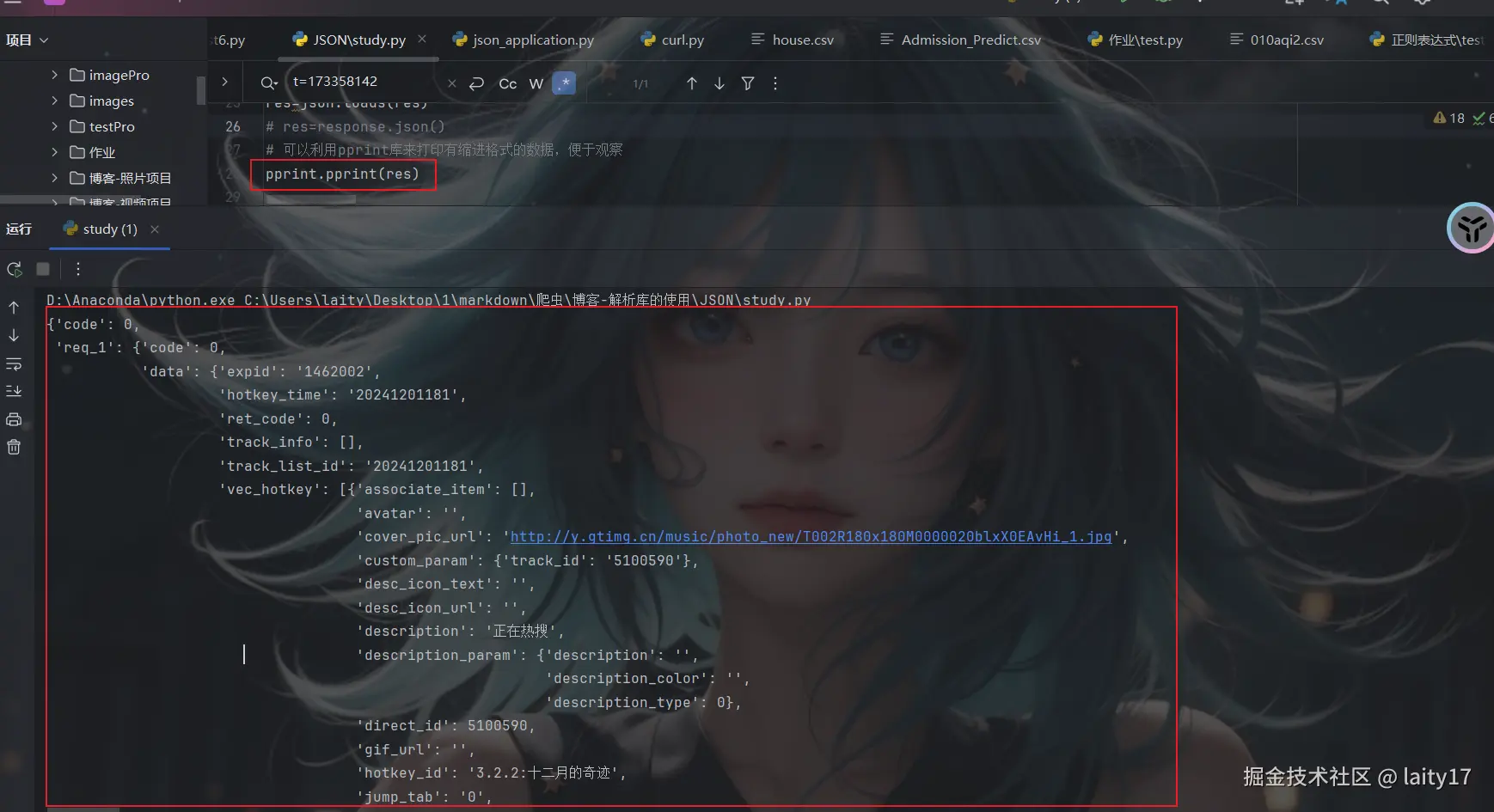Click the 'jump_tab': '0' output line
The height and width of the screenshot is (812, 1494).
click(425, 797)
